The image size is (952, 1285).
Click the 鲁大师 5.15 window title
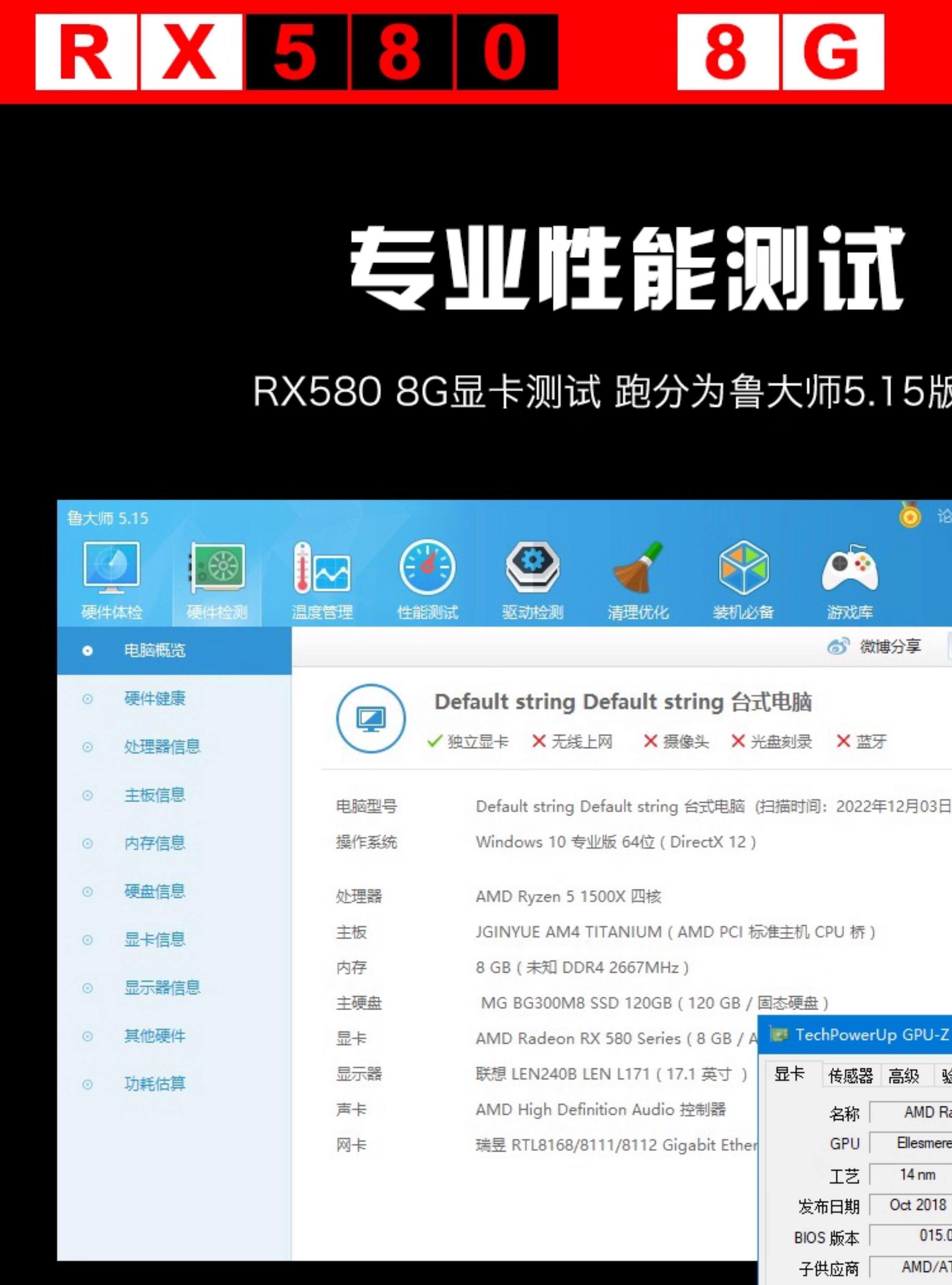click(108, 518)
